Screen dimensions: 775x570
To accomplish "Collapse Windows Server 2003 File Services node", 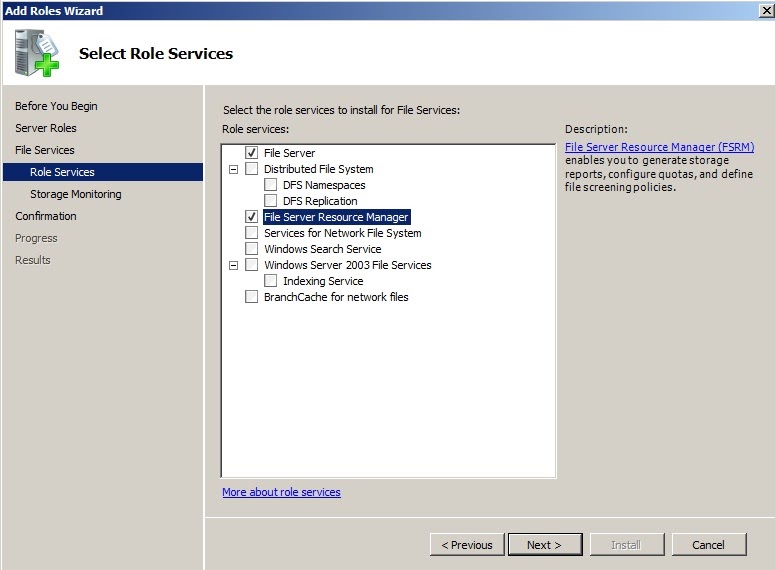I will [233, 265].
